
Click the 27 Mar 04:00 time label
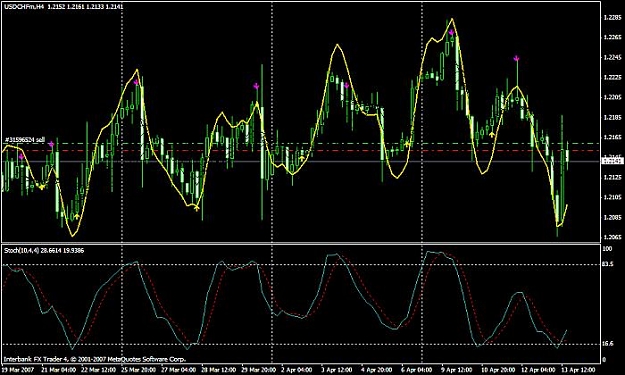coord(179,369)
